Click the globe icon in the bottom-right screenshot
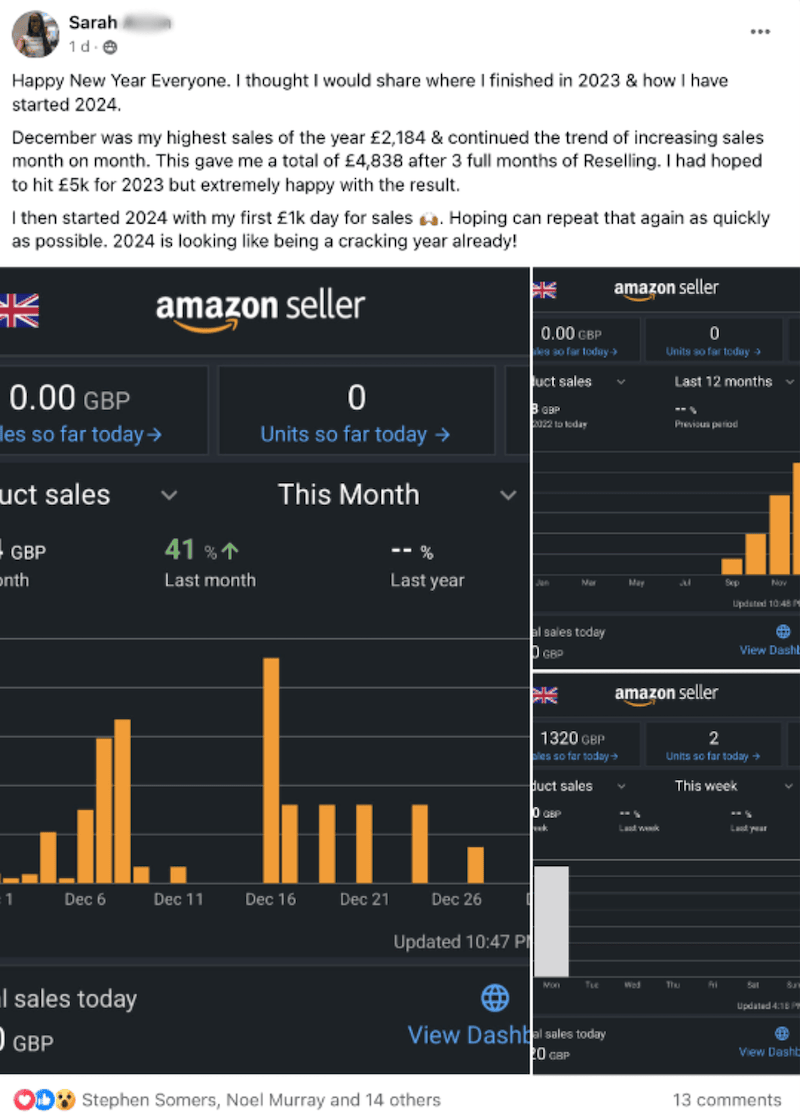This screenshot has height=1115, width=800. [783, 1034]
